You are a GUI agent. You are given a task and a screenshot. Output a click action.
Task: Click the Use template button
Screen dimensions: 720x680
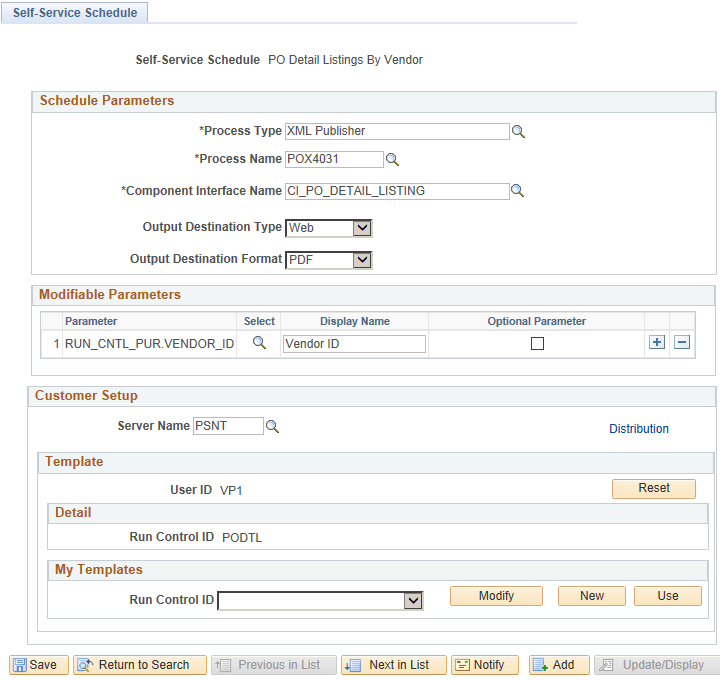point(668,596)
